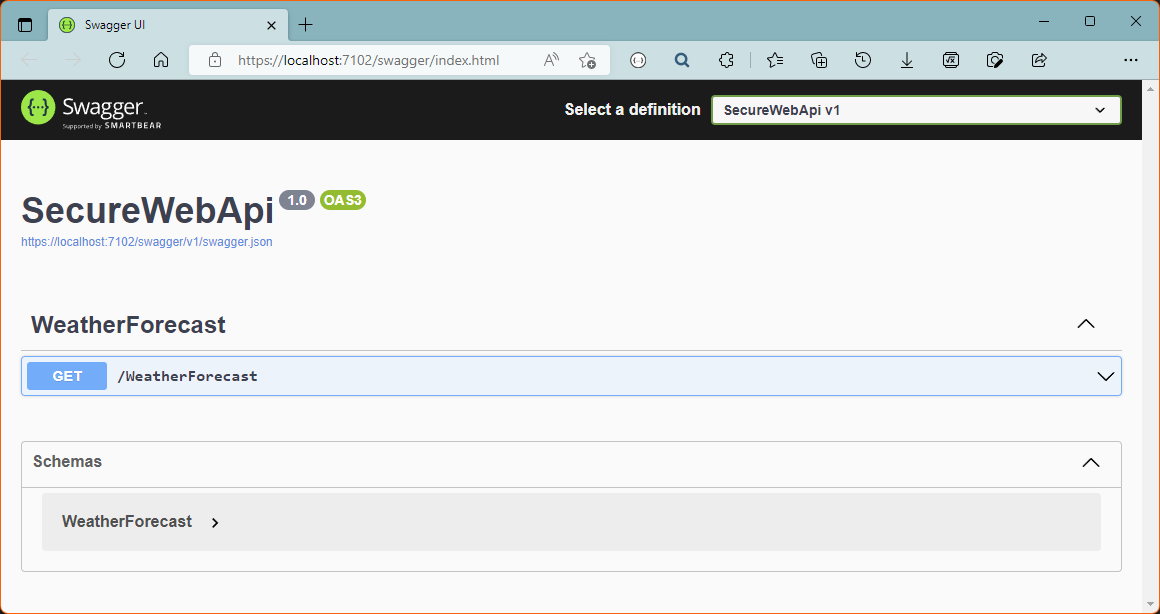Image resolution: width=1160 pixels, height=614 pixels.
Task: Collapse the WeatherForecast section chevron
Action: 1085,324
